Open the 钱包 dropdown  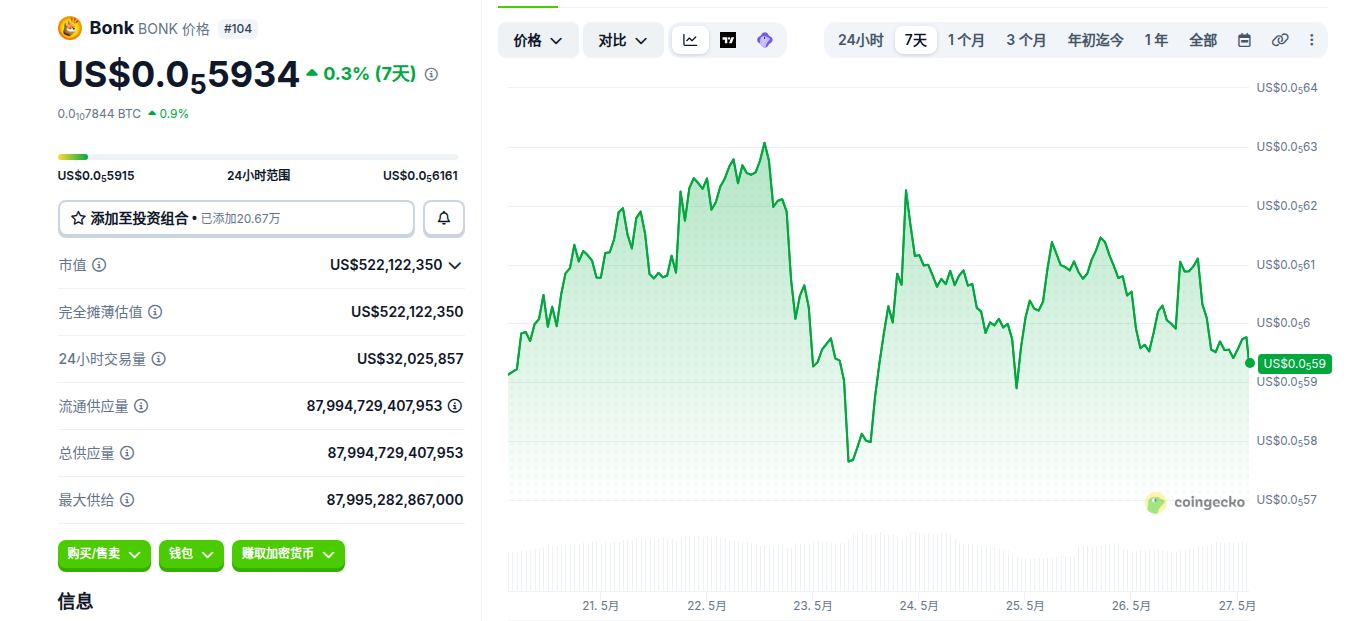pyautogui.click(x=191, y=554)
